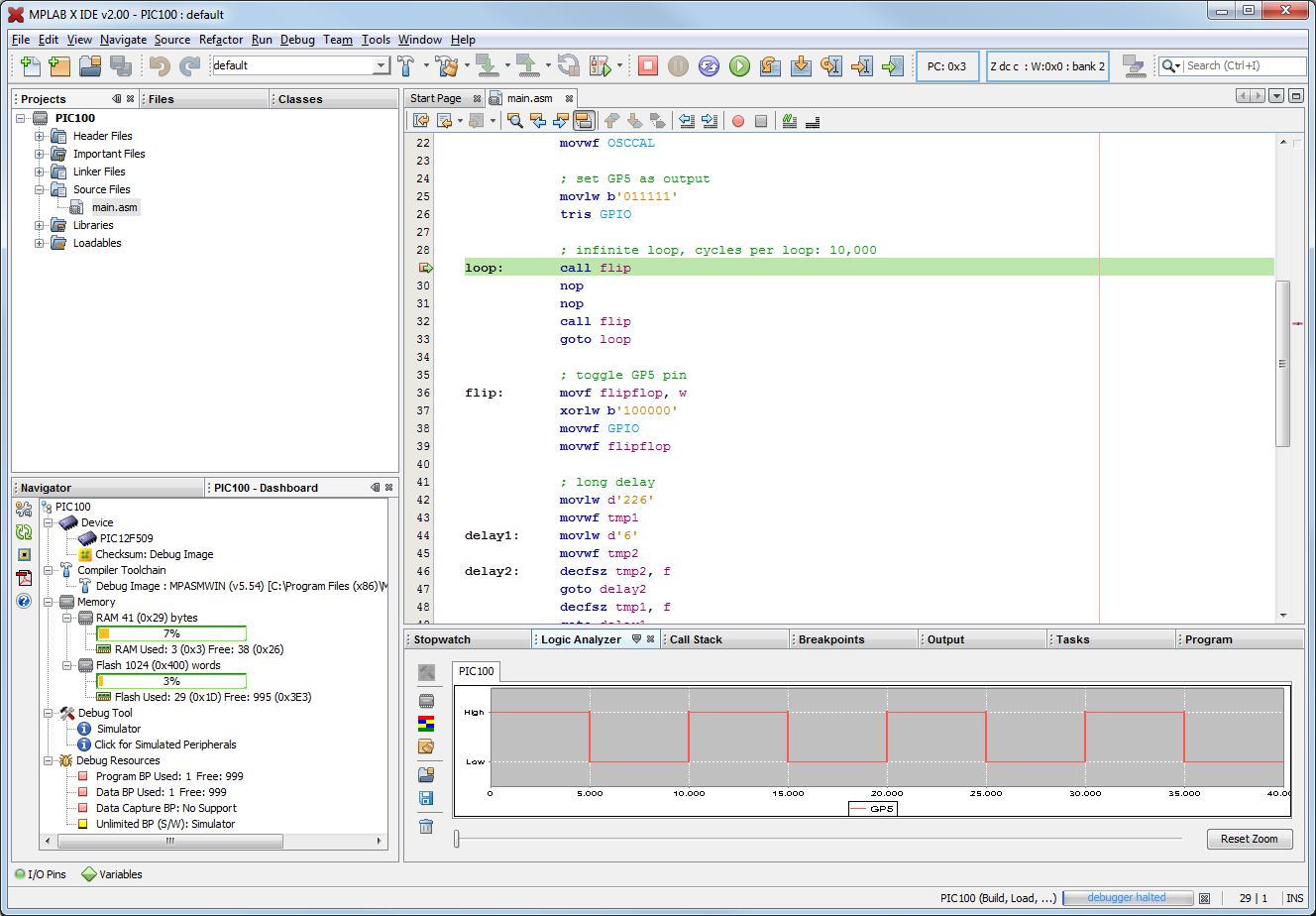Click the Logic Analyzer zoom slider handle
1316x916 pixels.
pos(457,839)
